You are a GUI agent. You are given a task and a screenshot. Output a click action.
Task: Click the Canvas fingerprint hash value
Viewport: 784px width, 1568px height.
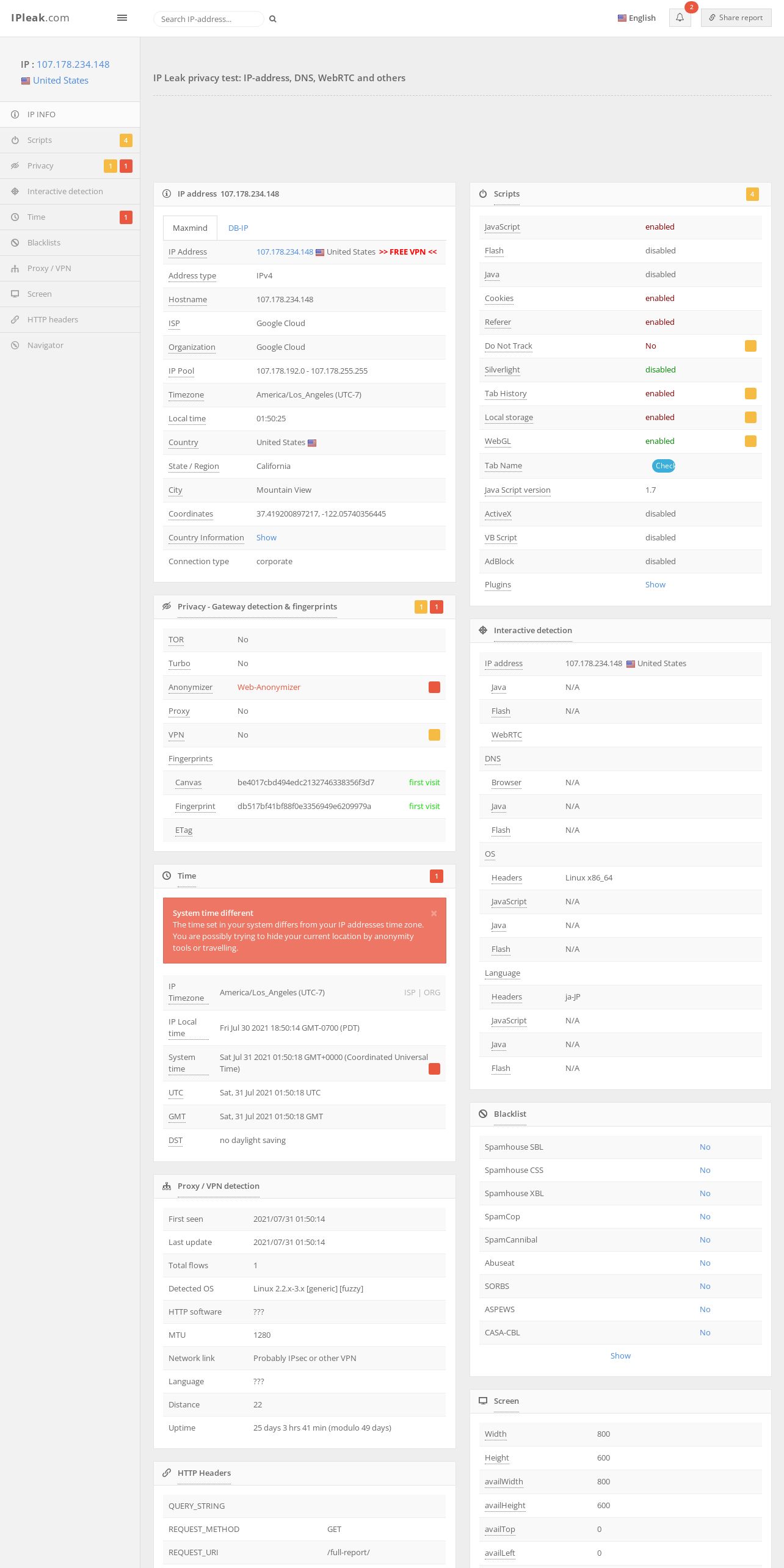point(306,782)
